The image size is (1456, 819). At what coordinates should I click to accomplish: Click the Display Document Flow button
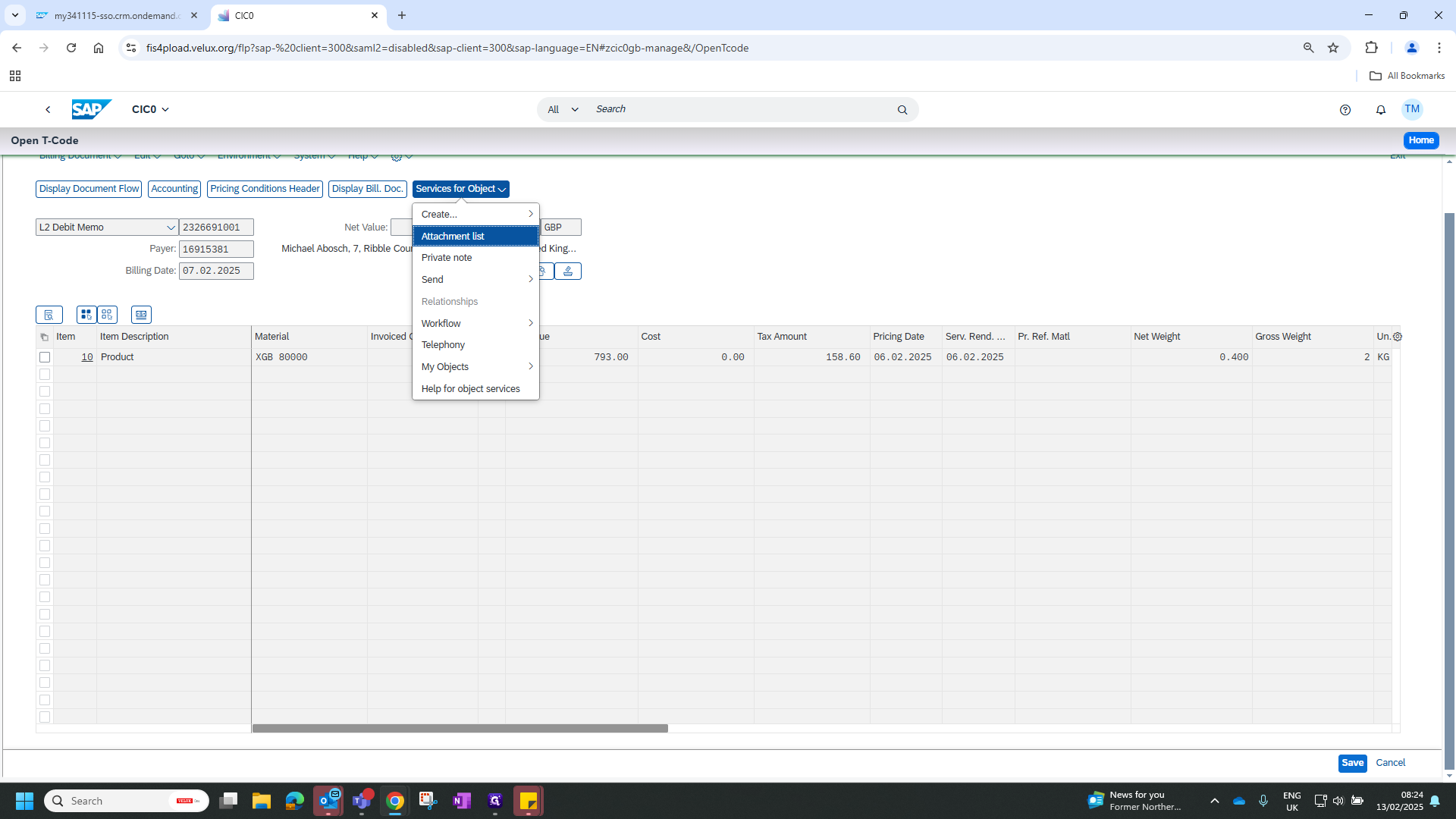[x=89, y=189]
